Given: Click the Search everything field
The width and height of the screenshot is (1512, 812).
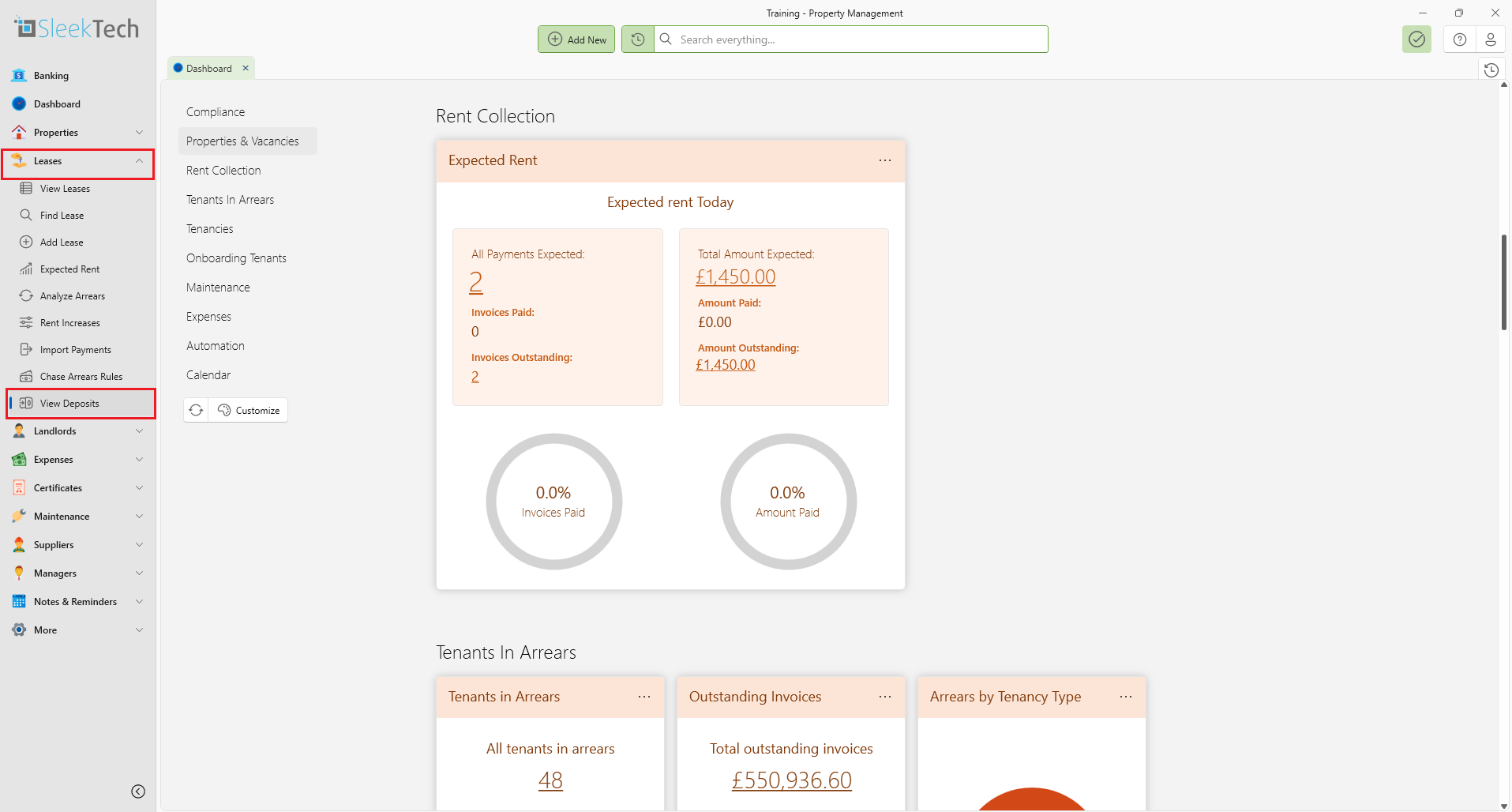Looking at the screenshot, I should click(x=851, y=39).
